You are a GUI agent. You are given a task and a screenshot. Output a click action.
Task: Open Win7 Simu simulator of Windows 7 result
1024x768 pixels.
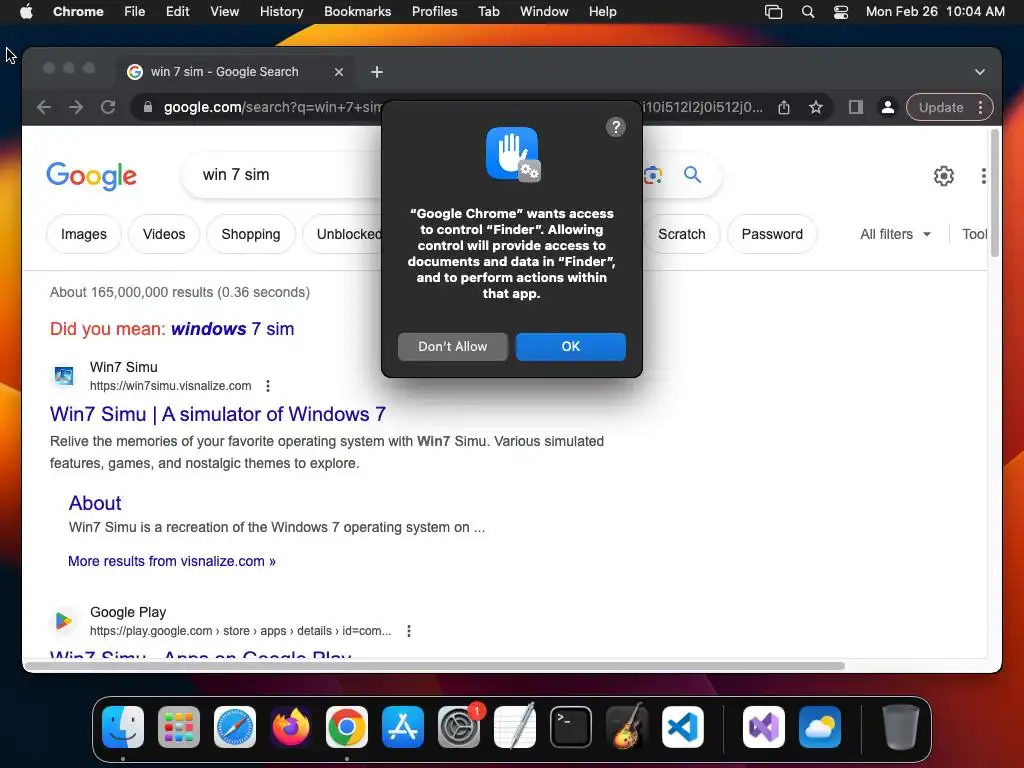pyautogui.click(x=217, y=414)
